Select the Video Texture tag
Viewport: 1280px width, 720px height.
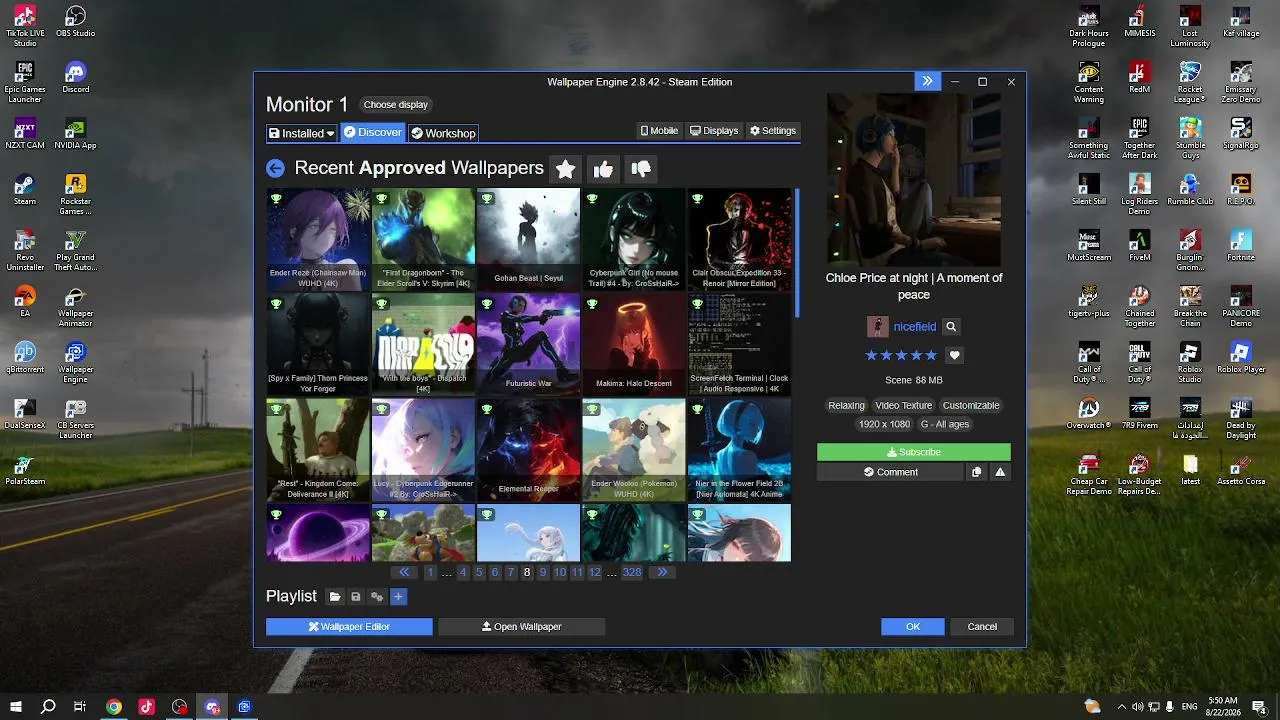[904, 406]
